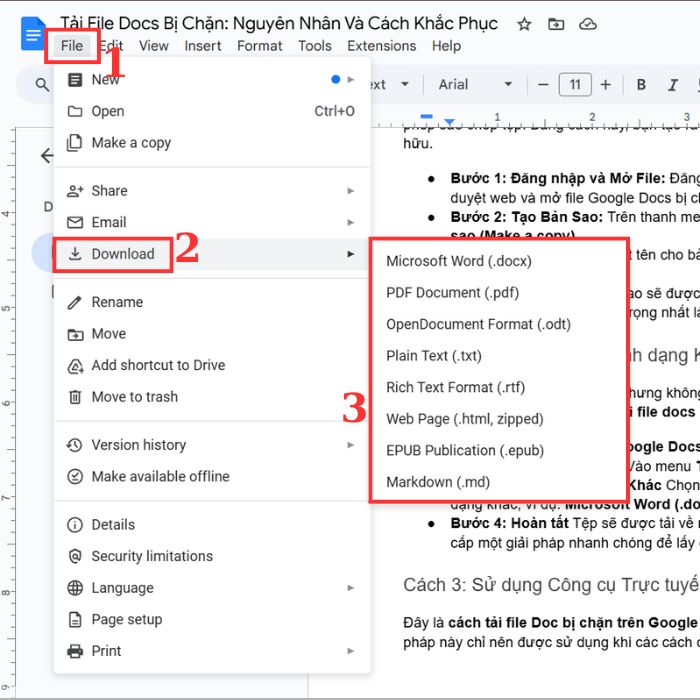Click the arrow next to Language
700x700 pixels.
pos(351,588)
